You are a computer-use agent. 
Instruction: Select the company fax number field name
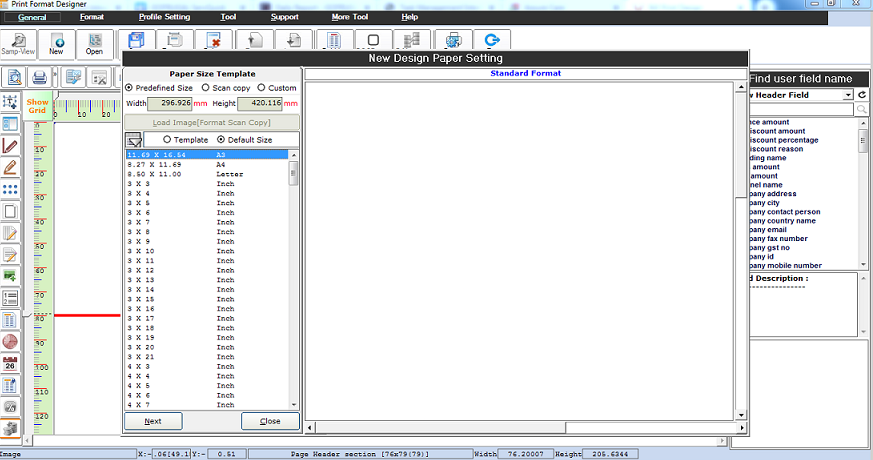pyautogui.click(x=778, y=239)
